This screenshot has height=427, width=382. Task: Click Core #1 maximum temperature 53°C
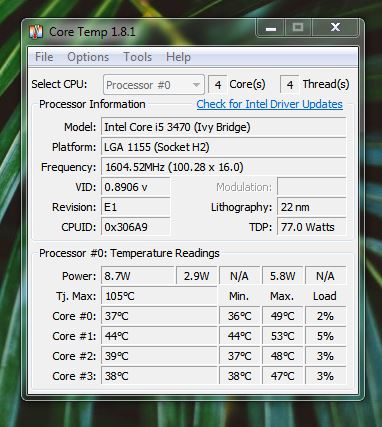[x=283, y=336]
